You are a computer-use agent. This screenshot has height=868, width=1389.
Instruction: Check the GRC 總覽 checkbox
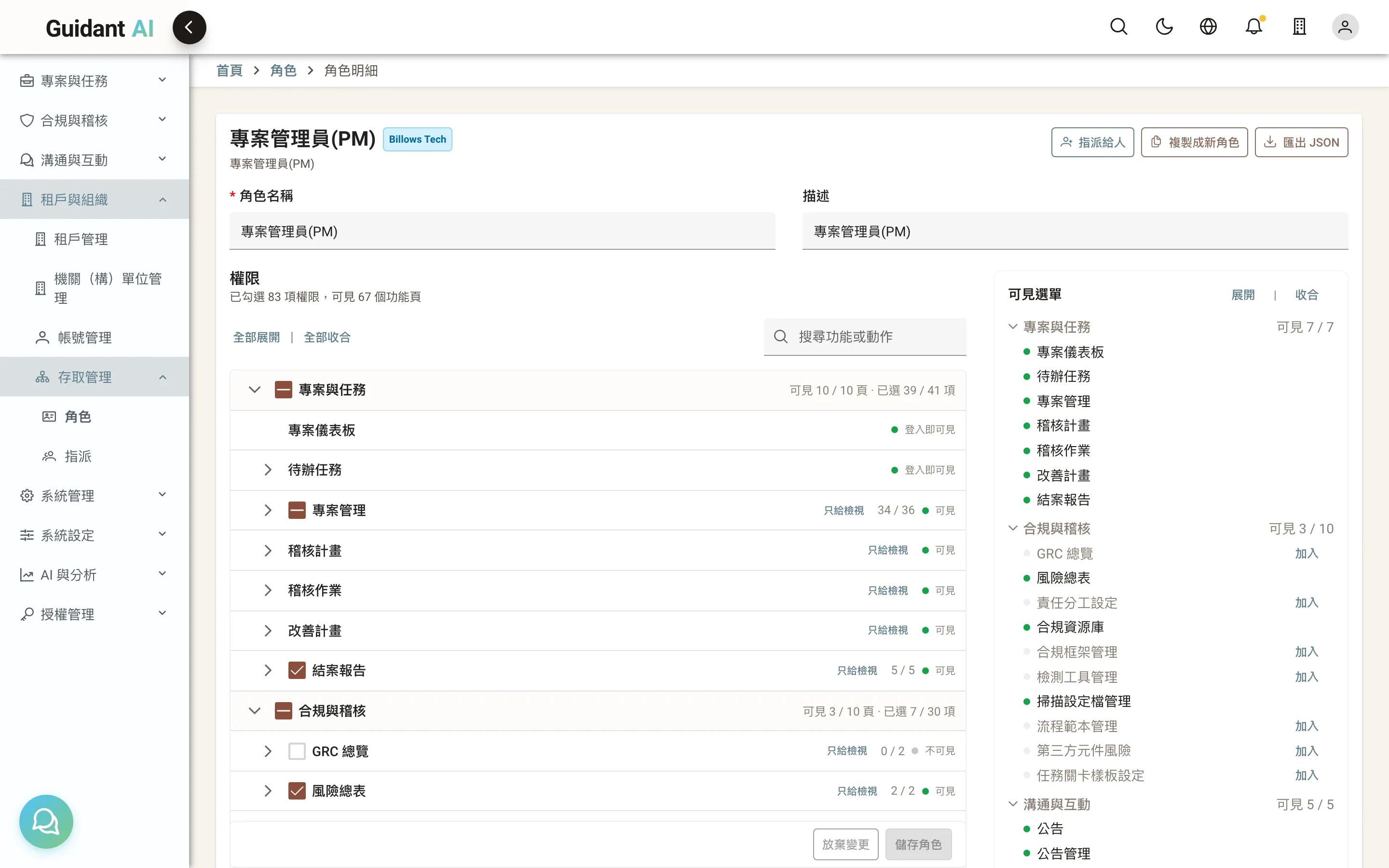coord(297,751)
